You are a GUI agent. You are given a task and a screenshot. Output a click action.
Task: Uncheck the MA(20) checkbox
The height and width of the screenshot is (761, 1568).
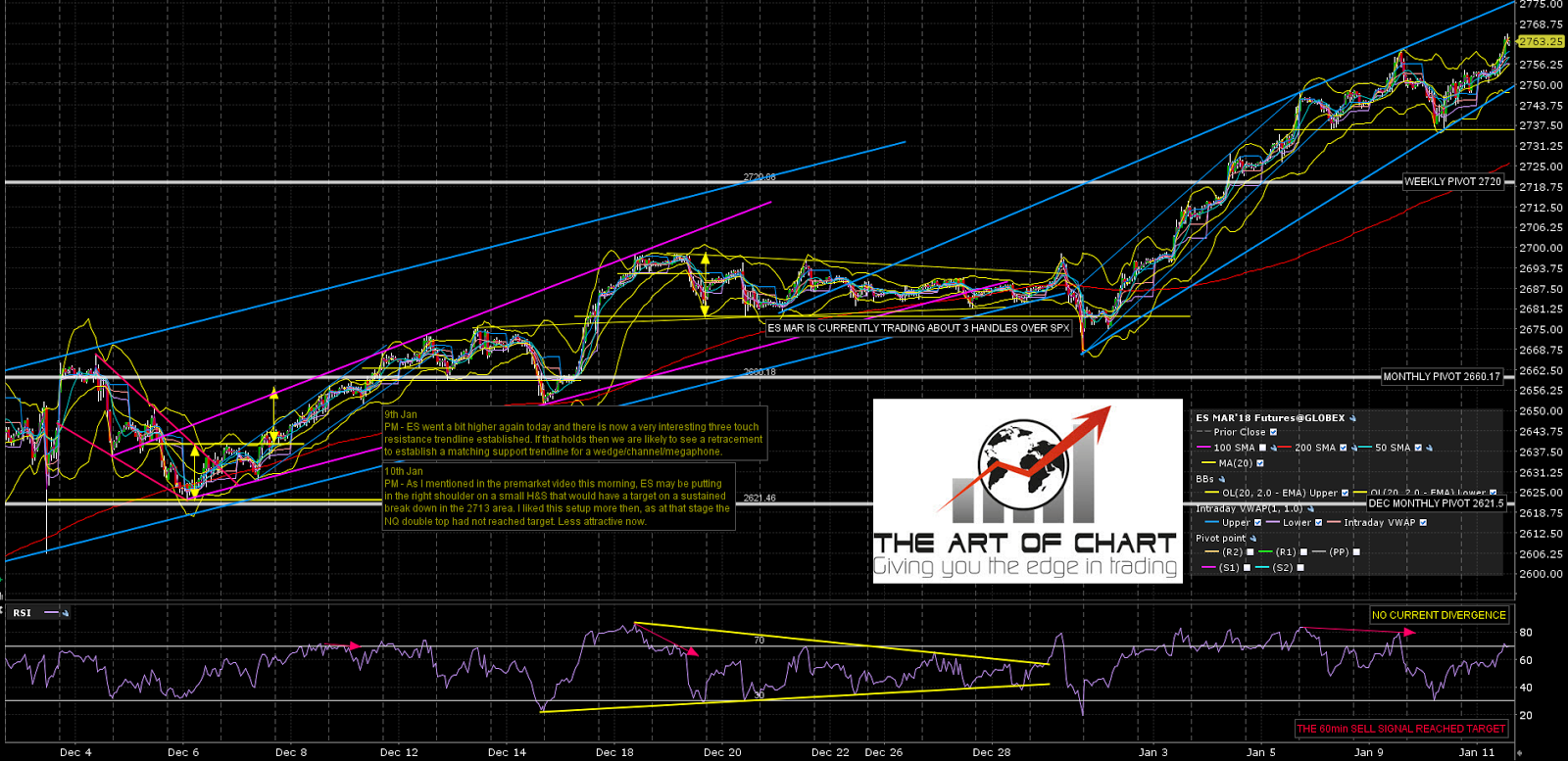[x=1260, y=463]
